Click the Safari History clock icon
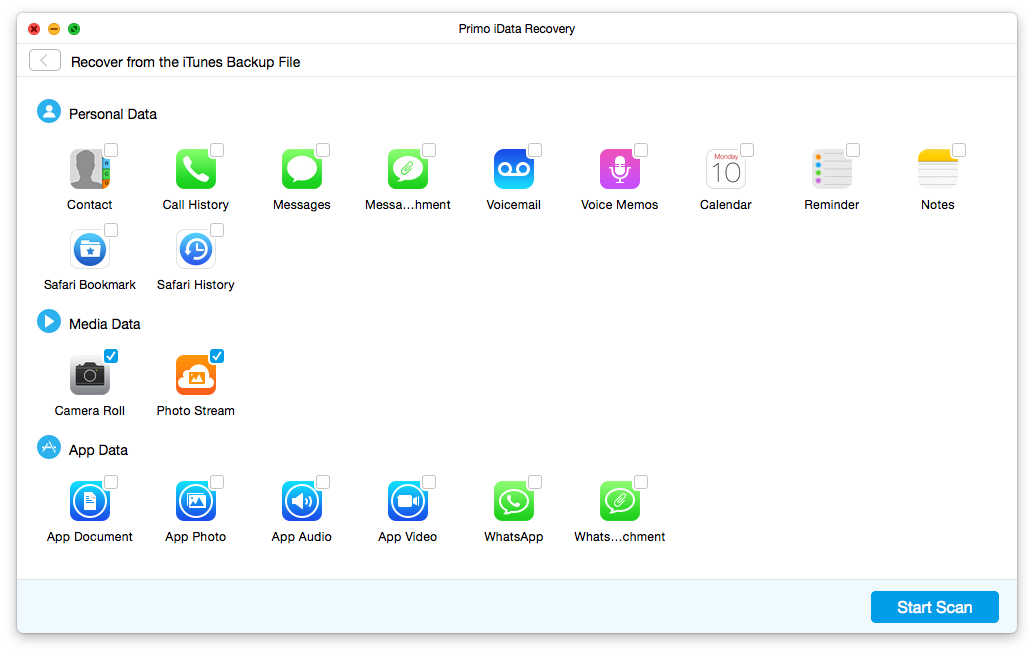 tap(196, 249)
